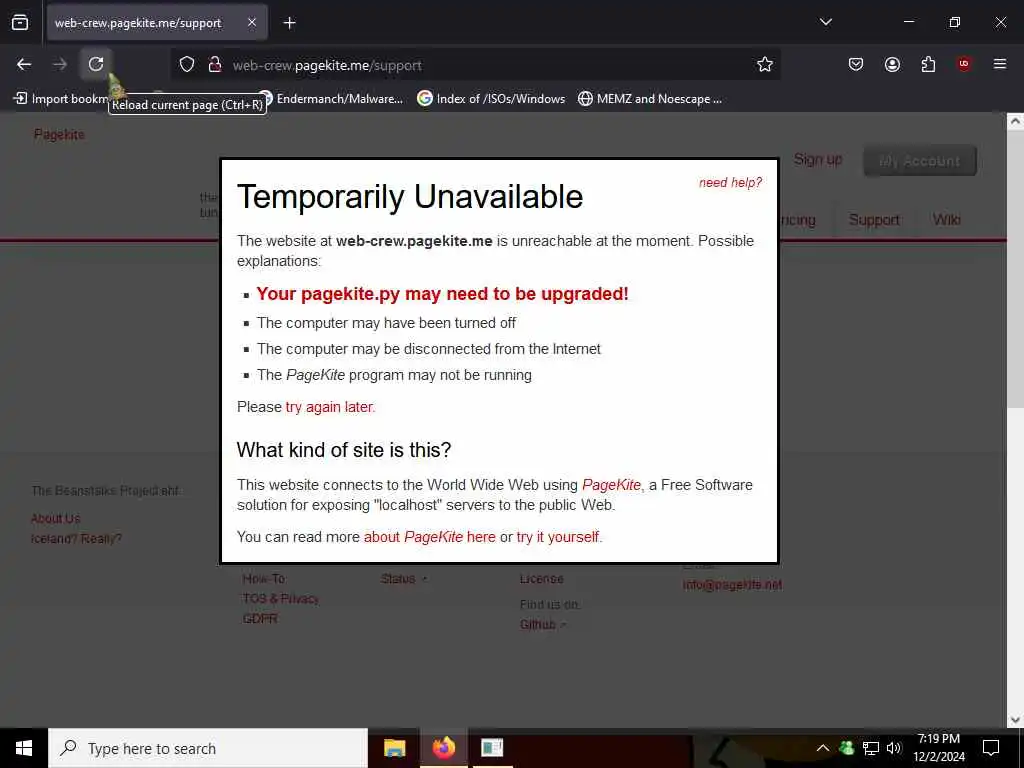
Task: Click the try again later link
Action: 330,407
